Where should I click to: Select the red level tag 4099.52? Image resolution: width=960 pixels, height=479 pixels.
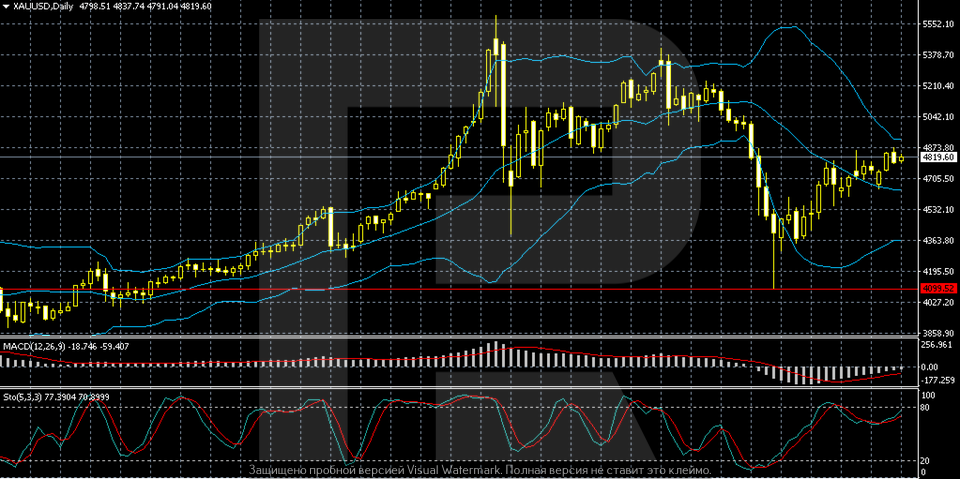click(938, 289)
